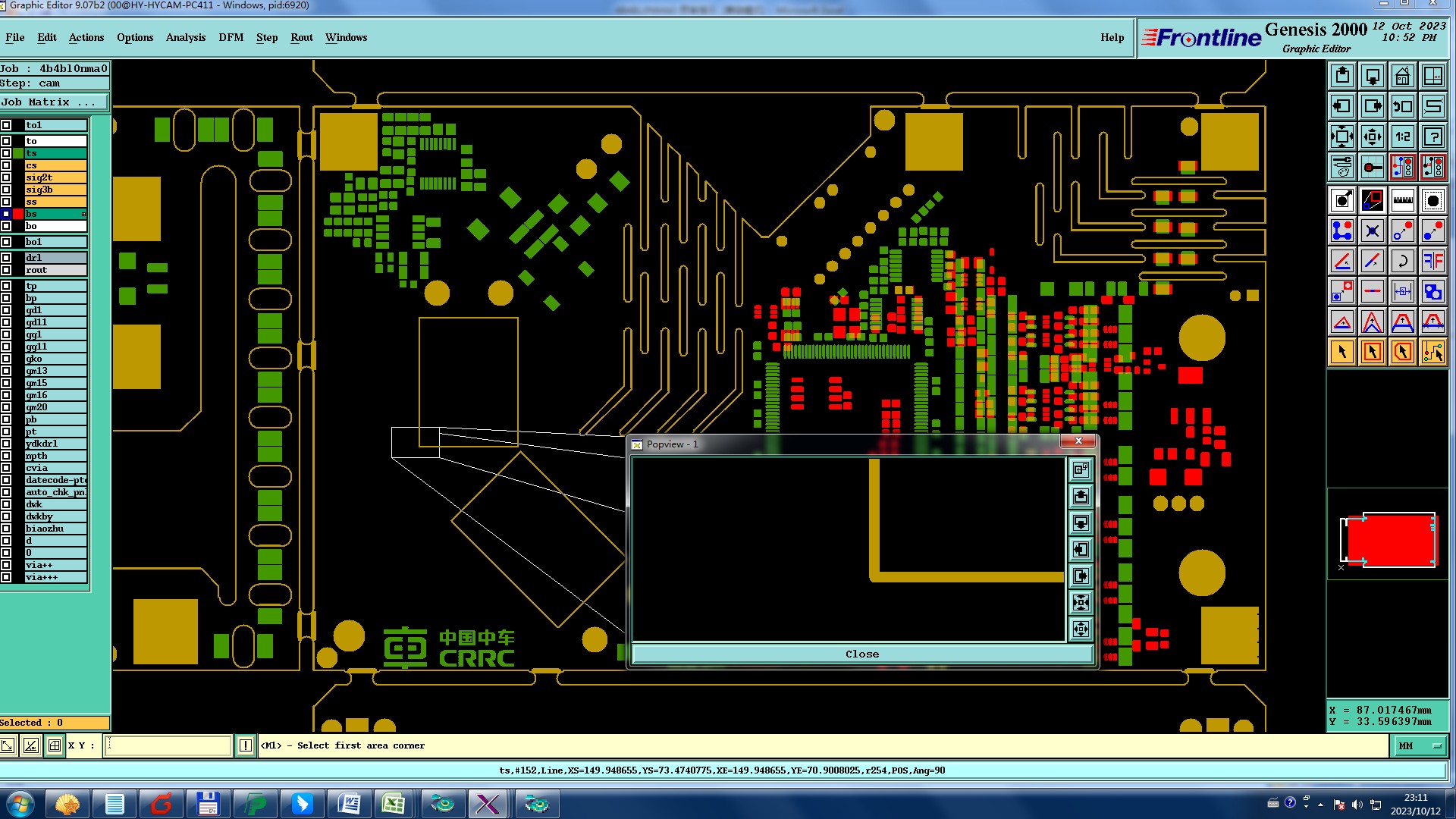Screen dimensions: 1456x819
Task: Click the 1:2 zoom scale icon
Action: tap(1402, 136)
